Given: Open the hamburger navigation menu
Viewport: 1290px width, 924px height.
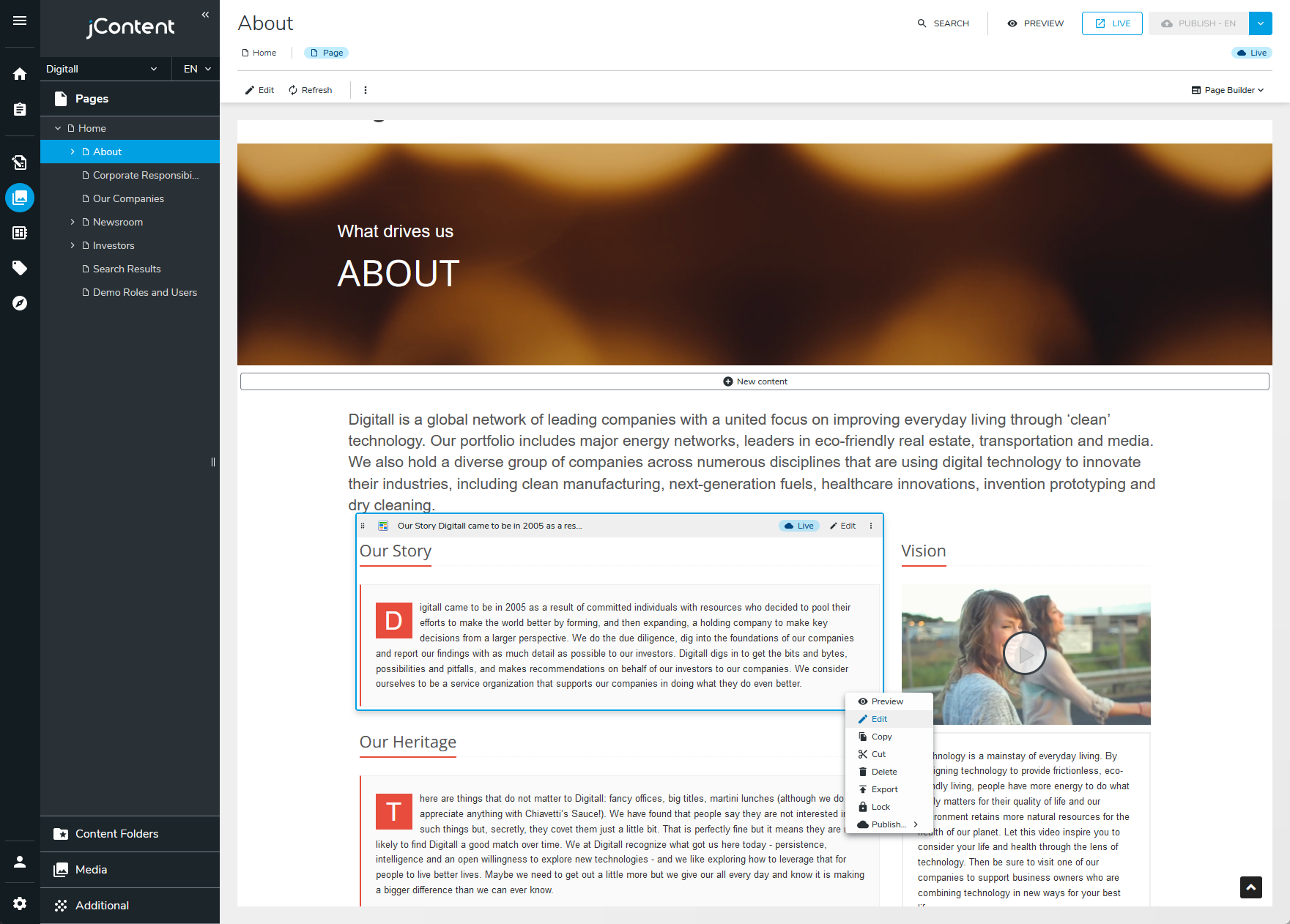Looking at the screenshot, I should (x=20, y=21).
